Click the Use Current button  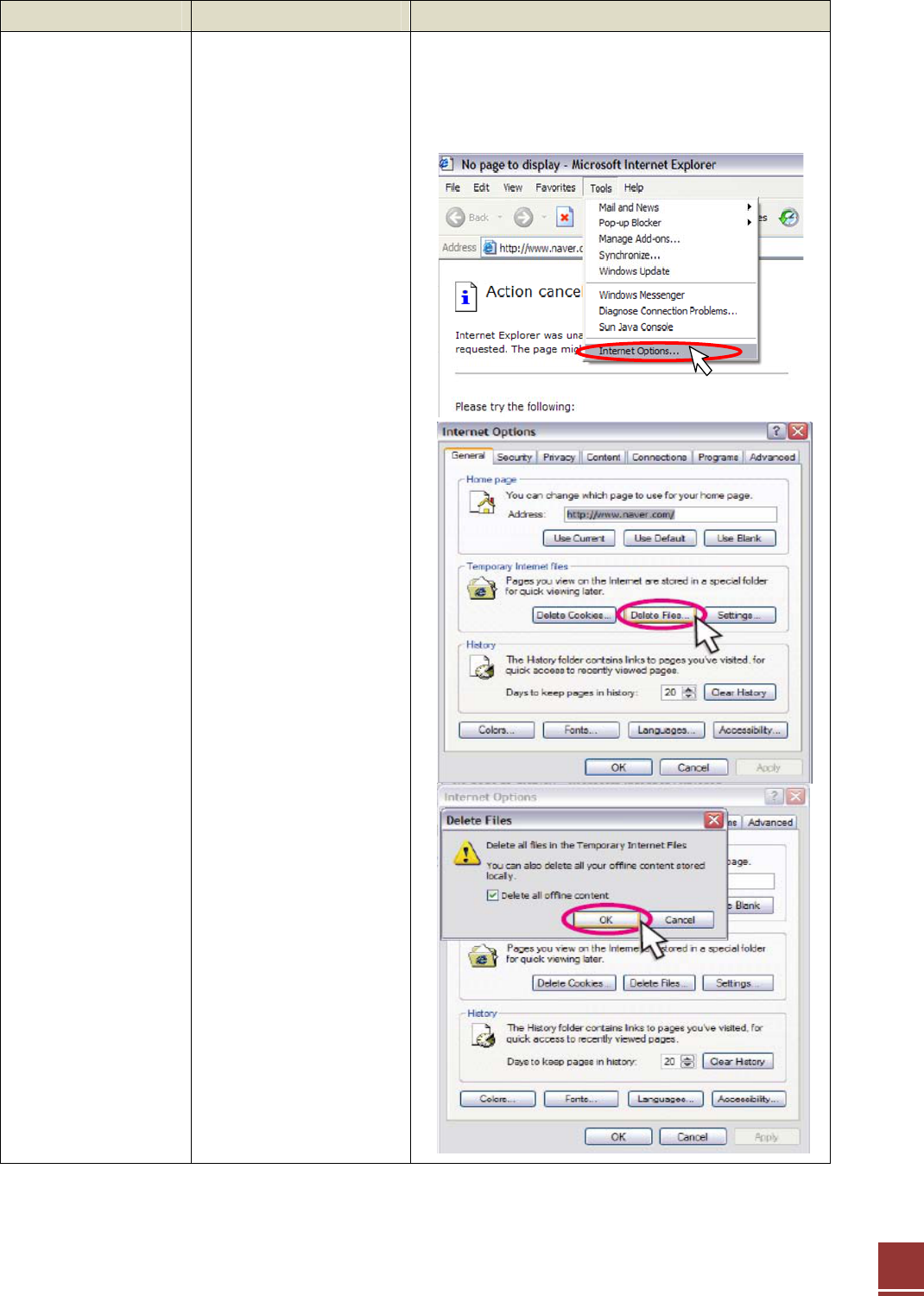coord(579,538)
